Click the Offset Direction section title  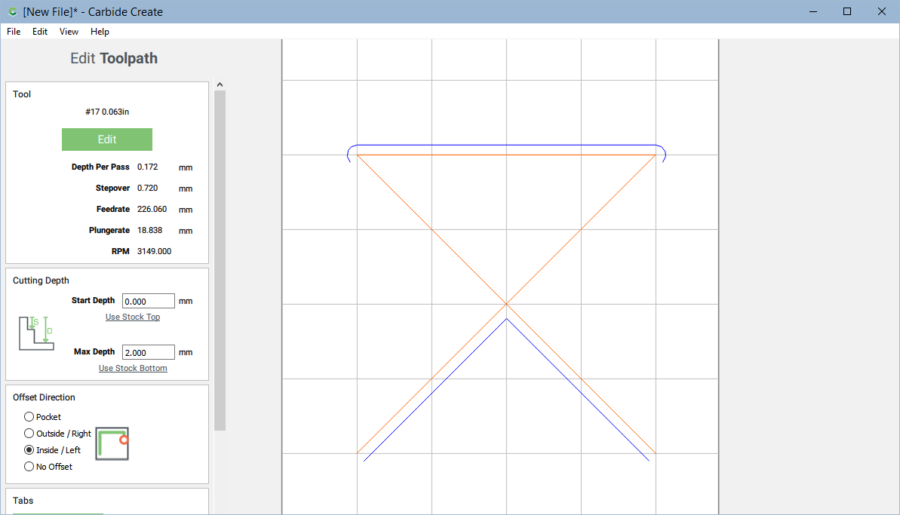click(44, 397)
